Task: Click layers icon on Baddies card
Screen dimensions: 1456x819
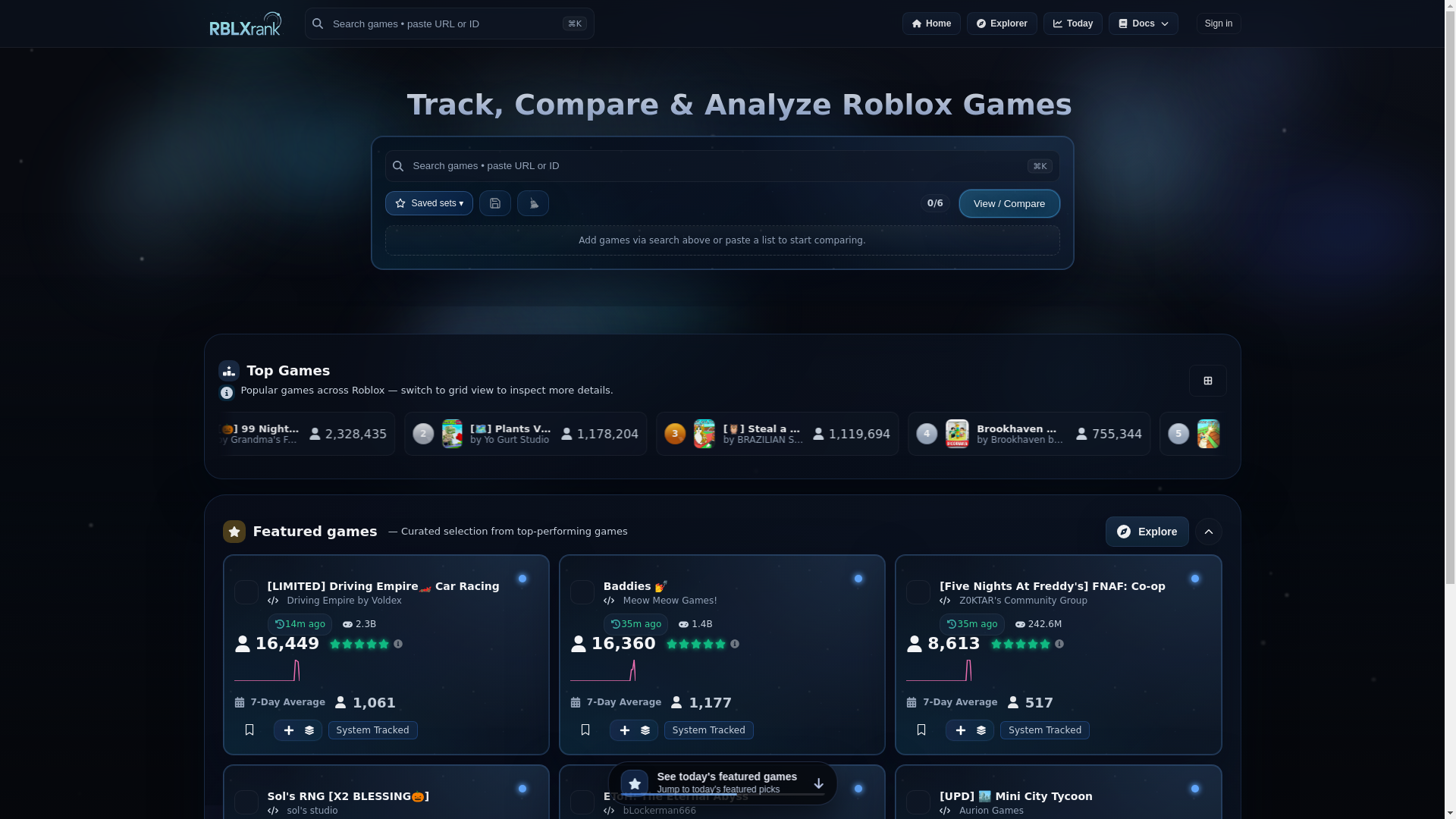Action: pos(645,730)
